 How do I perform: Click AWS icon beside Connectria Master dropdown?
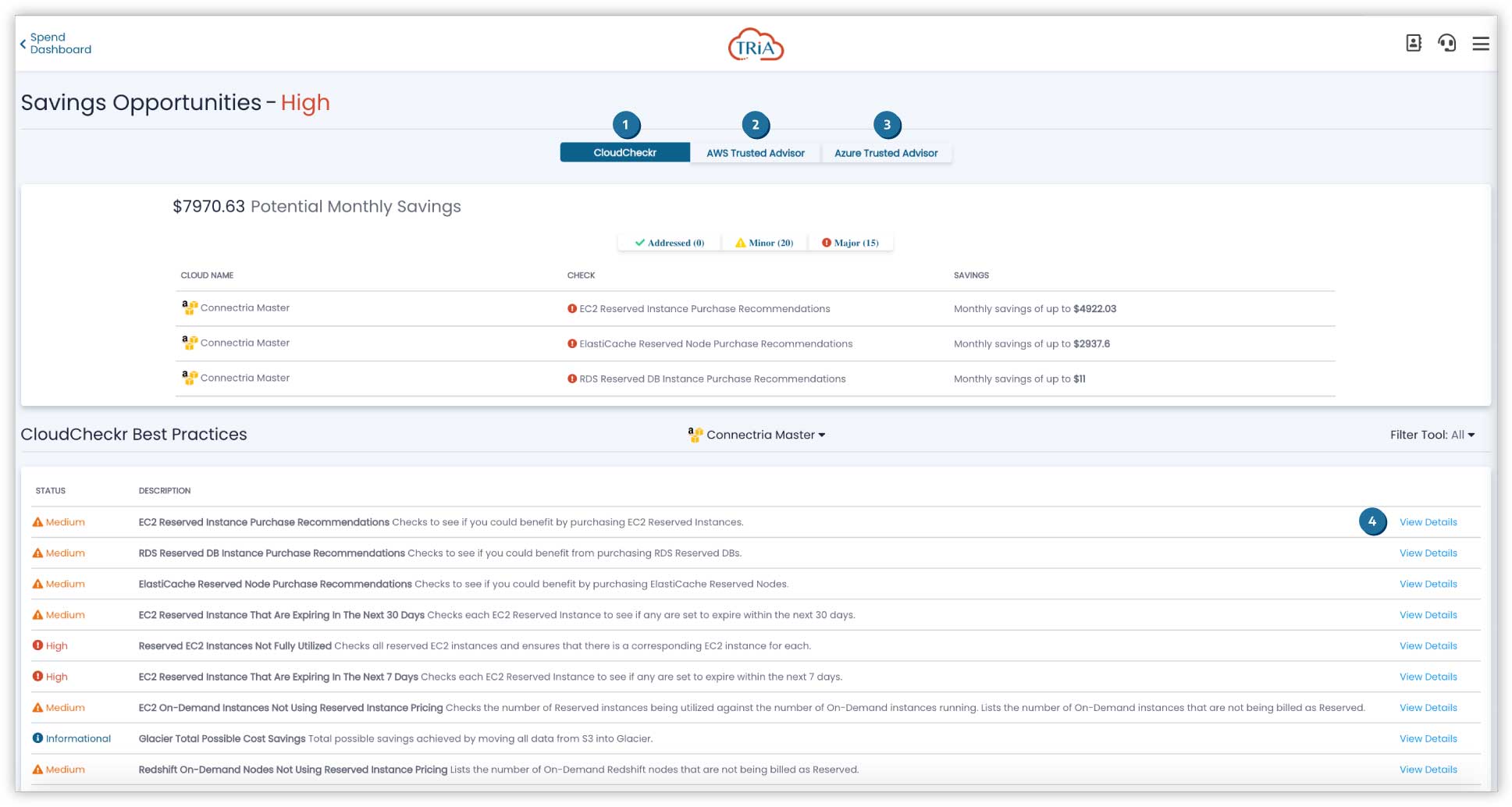click(696, 435)
